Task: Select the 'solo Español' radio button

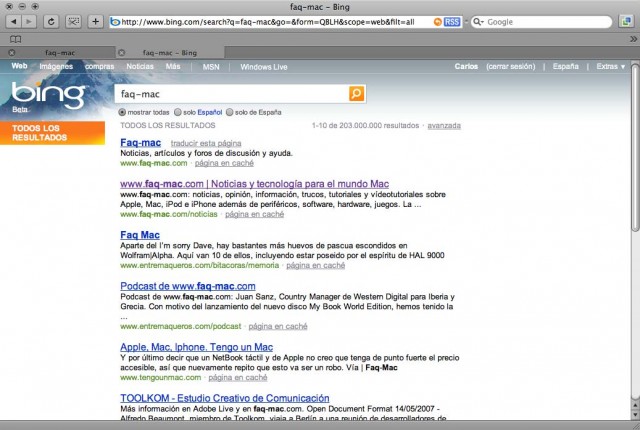Action: point(178,112)
